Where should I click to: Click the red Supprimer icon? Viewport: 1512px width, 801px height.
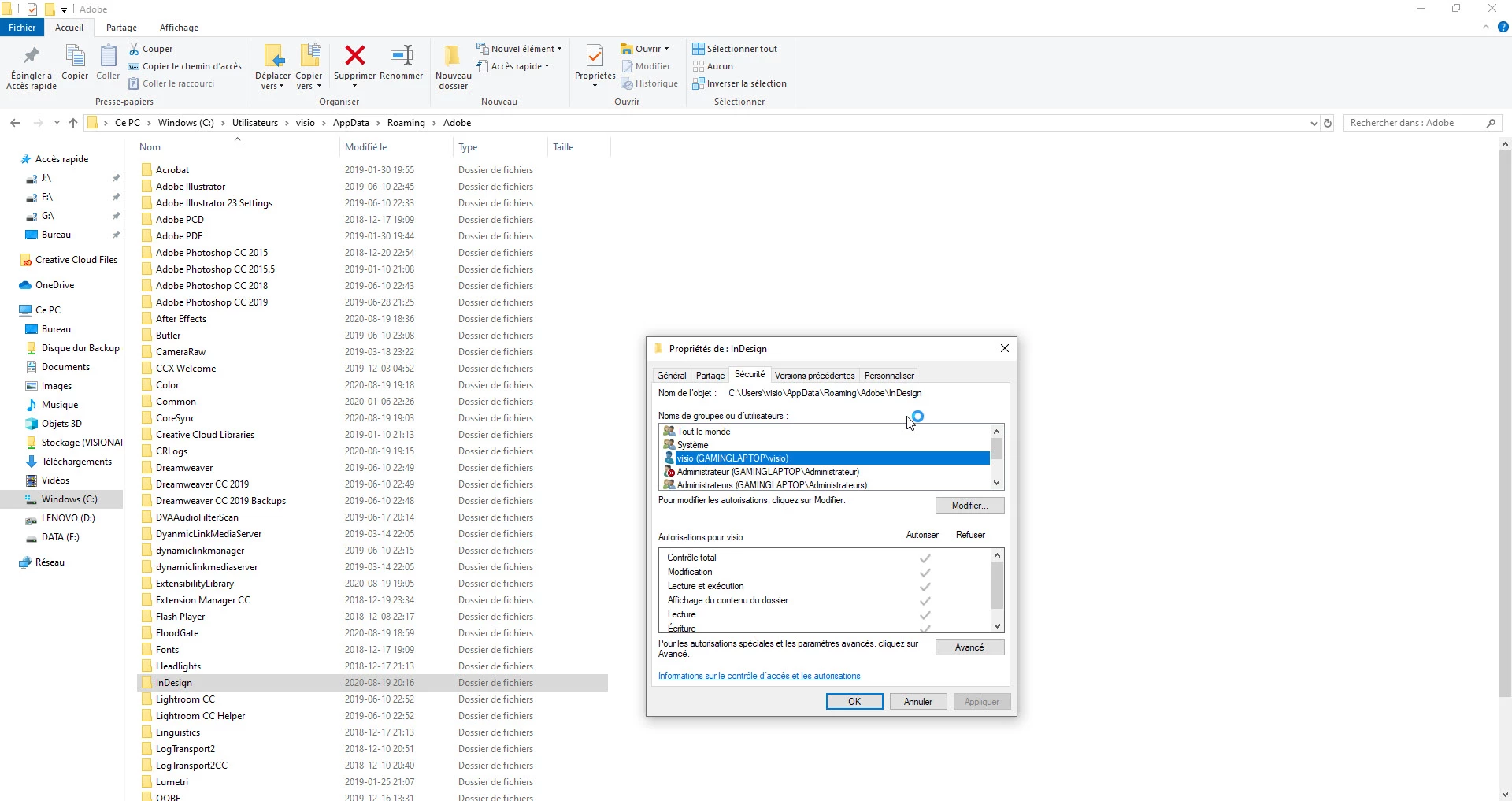[355, 55]
